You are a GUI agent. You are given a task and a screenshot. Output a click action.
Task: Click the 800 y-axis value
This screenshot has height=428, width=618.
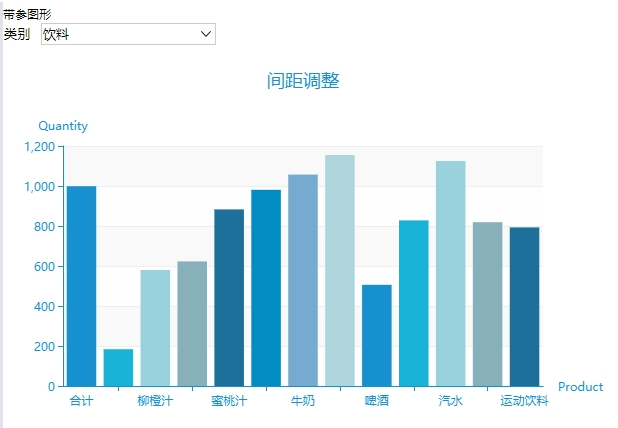[45, 227]
